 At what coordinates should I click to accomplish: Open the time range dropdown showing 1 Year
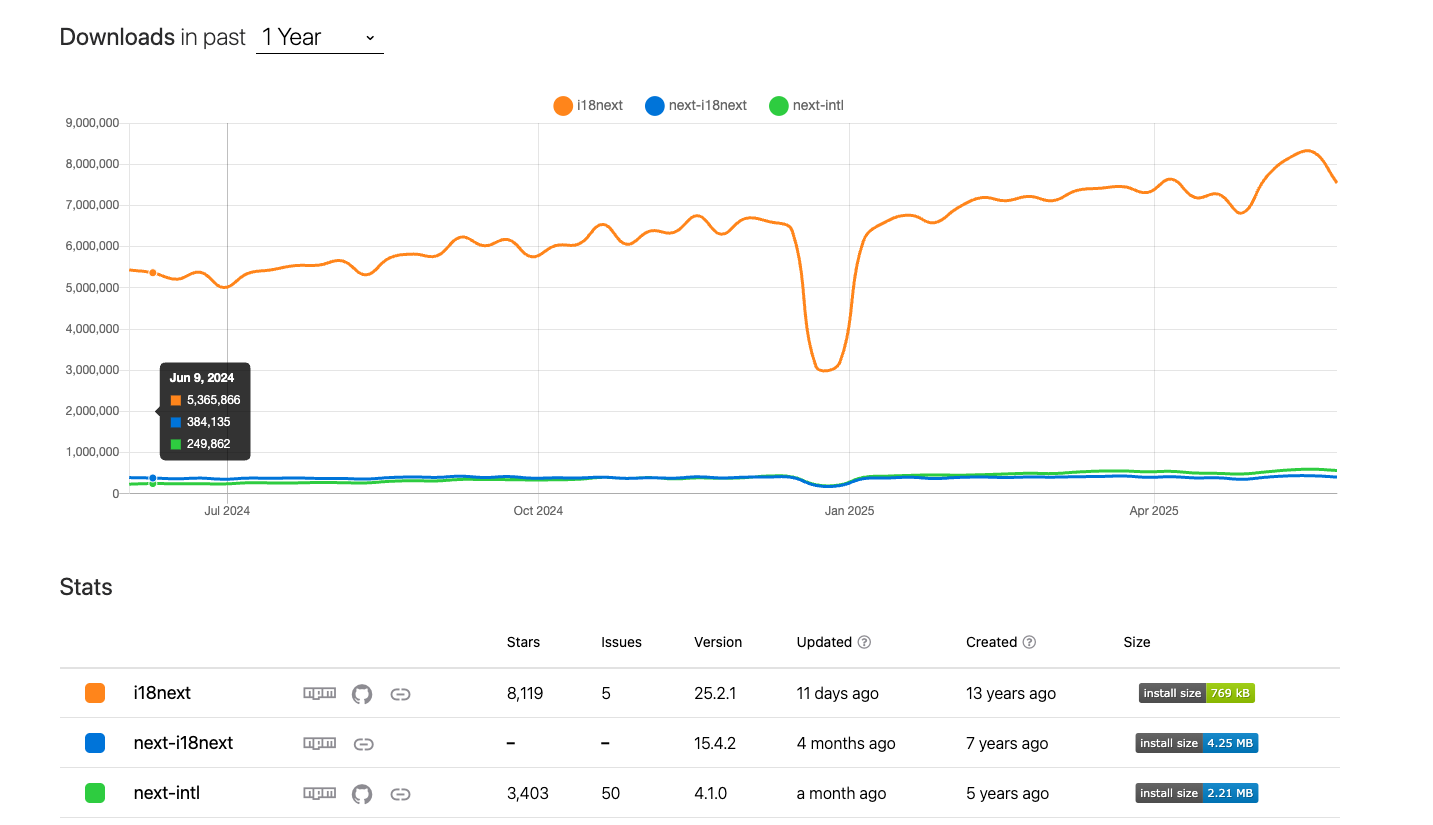pos(320,37)
